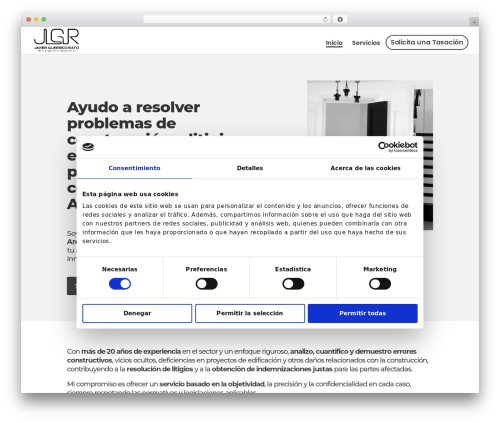Accept all cookies with Permitir todas
This screenshot has width=500, height=423.
[363, 313]
